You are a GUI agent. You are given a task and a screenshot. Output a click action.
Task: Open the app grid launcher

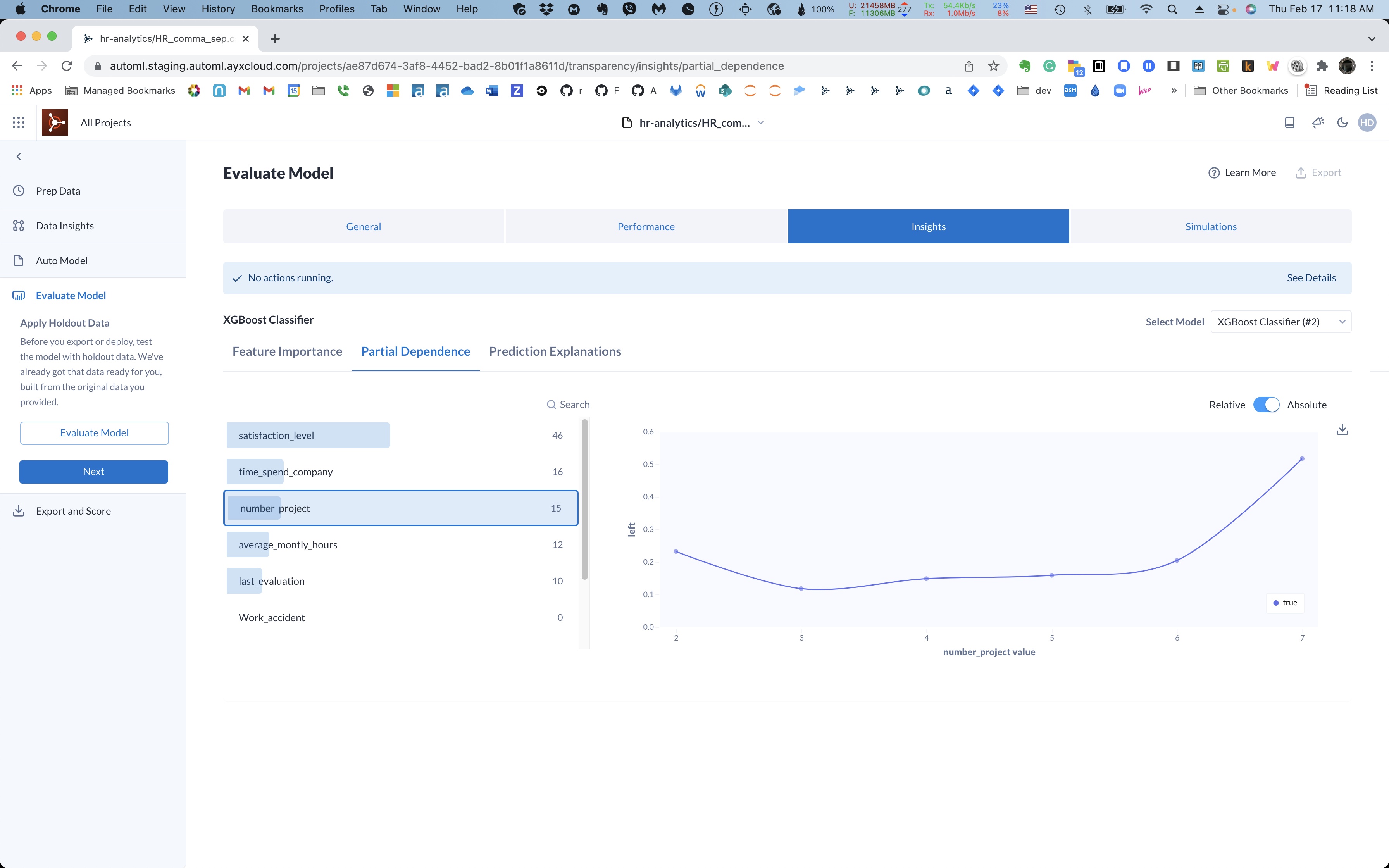(x=18, y=122)
